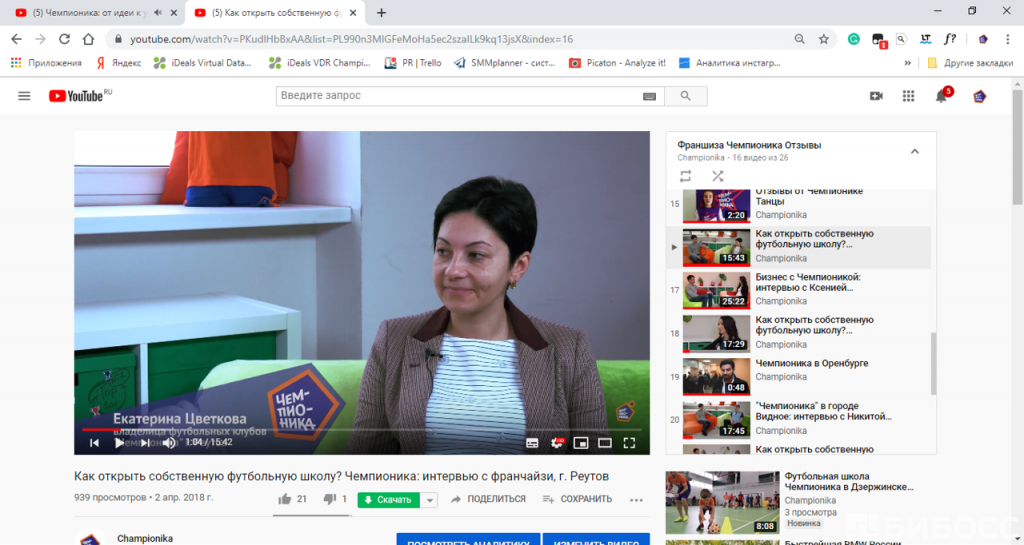Viewport: 1024px width, 545px height.
Task: Enter fullscreen mode in video player
Action: coord(630,442)
